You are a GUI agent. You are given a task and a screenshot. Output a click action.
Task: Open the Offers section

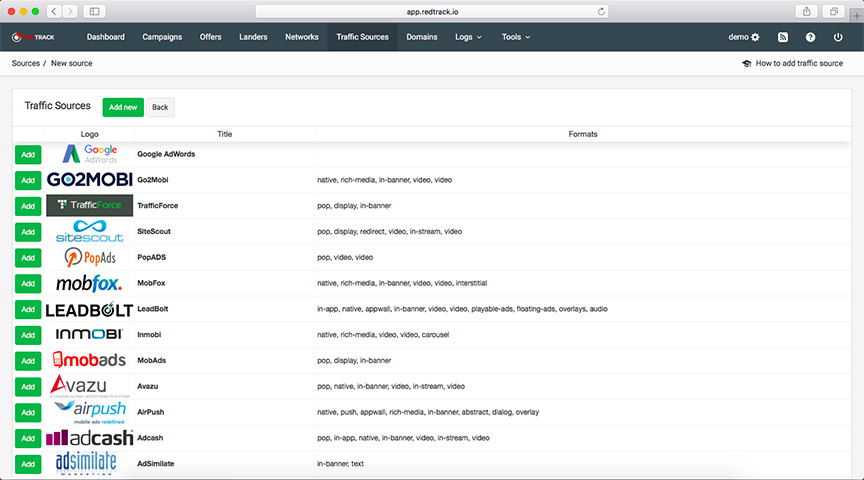210,37
